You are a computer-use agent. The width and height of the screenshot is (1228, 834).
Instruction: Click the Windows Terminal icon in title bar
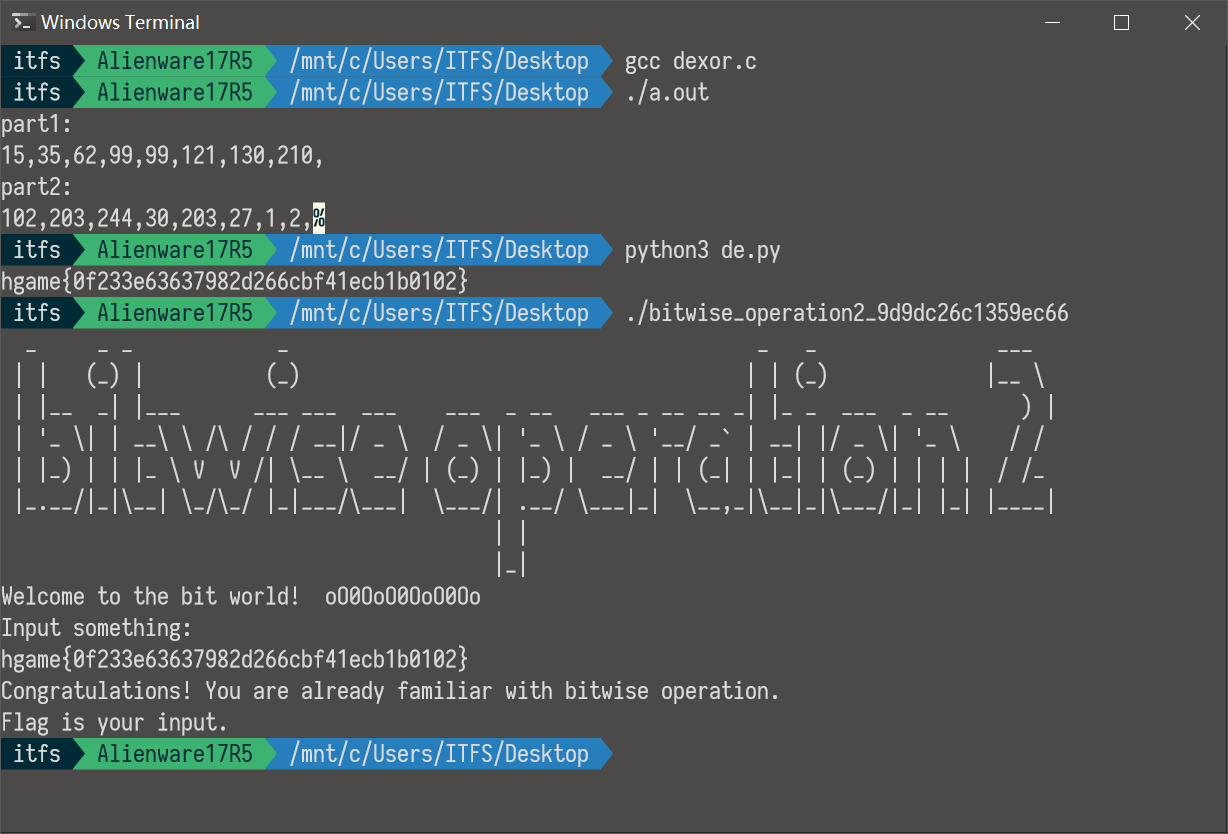tap(23, 22)
